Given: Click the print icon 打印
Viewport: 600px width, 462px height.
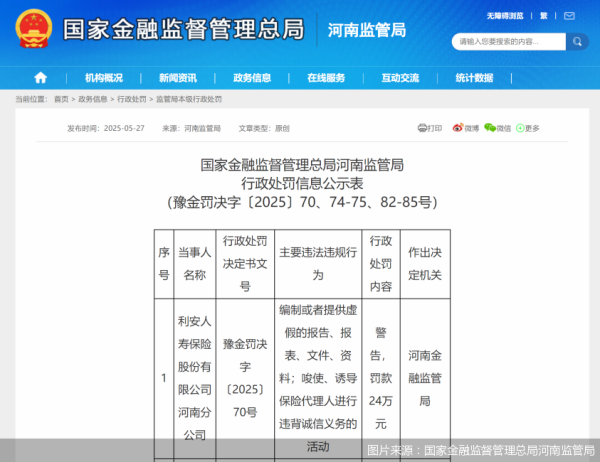Looking at the screenshot, I should (430, 128).
